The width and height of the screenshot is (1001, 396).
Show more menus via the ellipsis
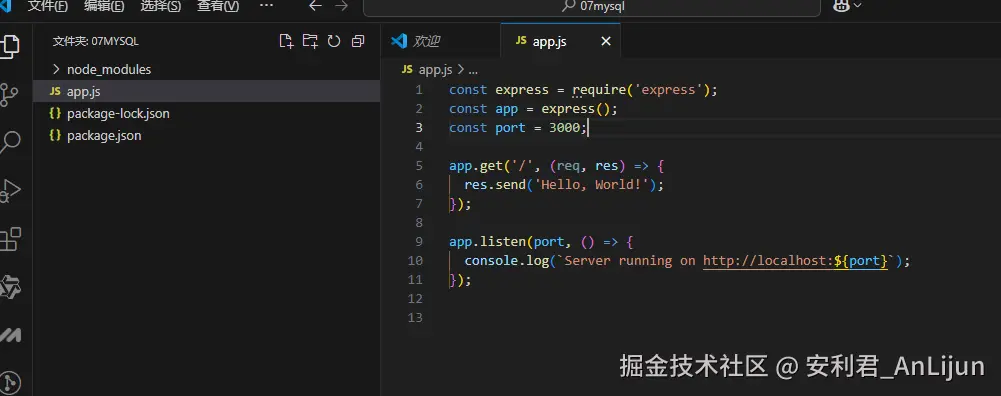(x=267, y=6)
